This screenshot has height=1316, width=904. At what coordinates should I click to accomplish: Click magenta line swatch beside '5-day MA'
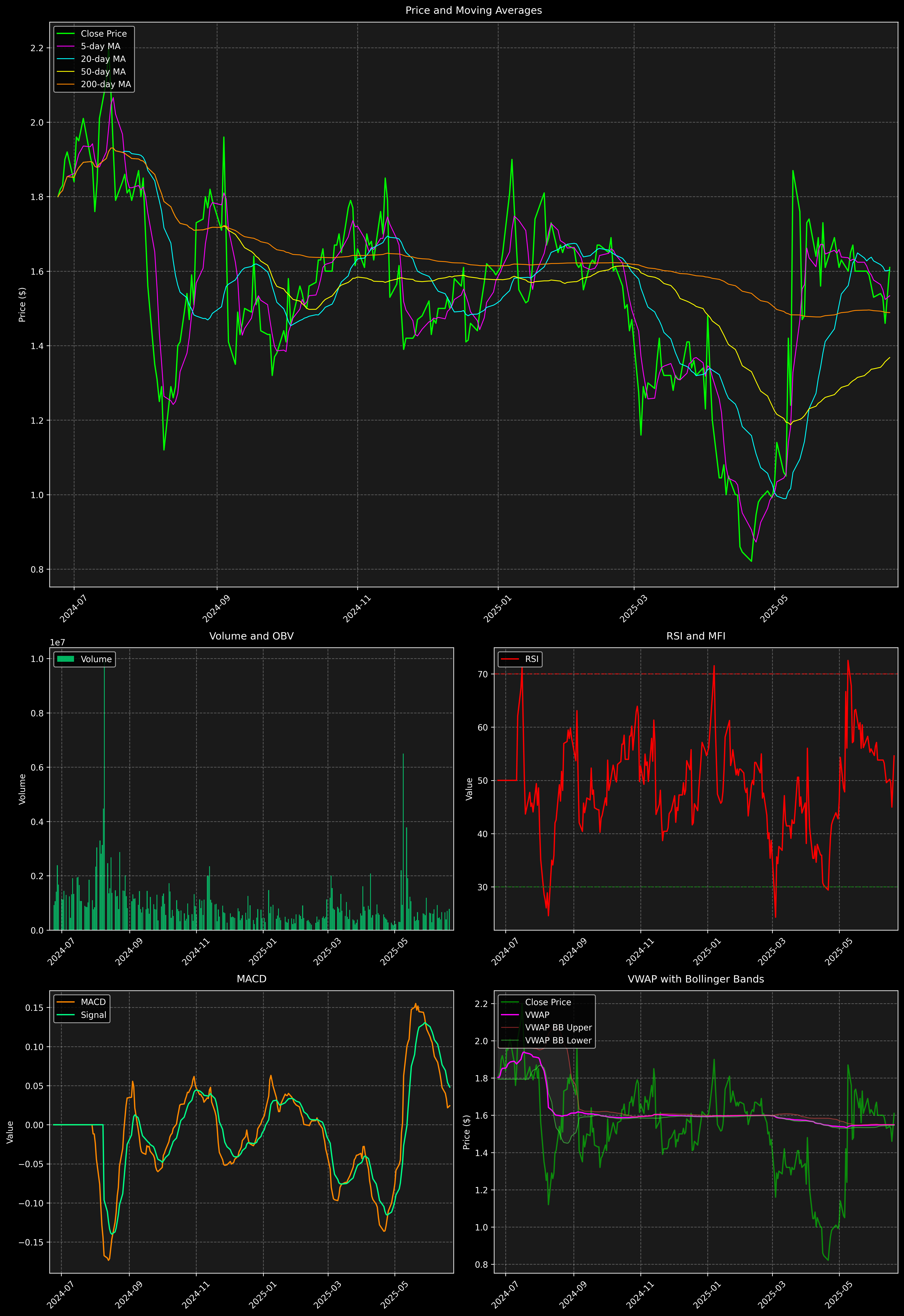click(66, 47)
